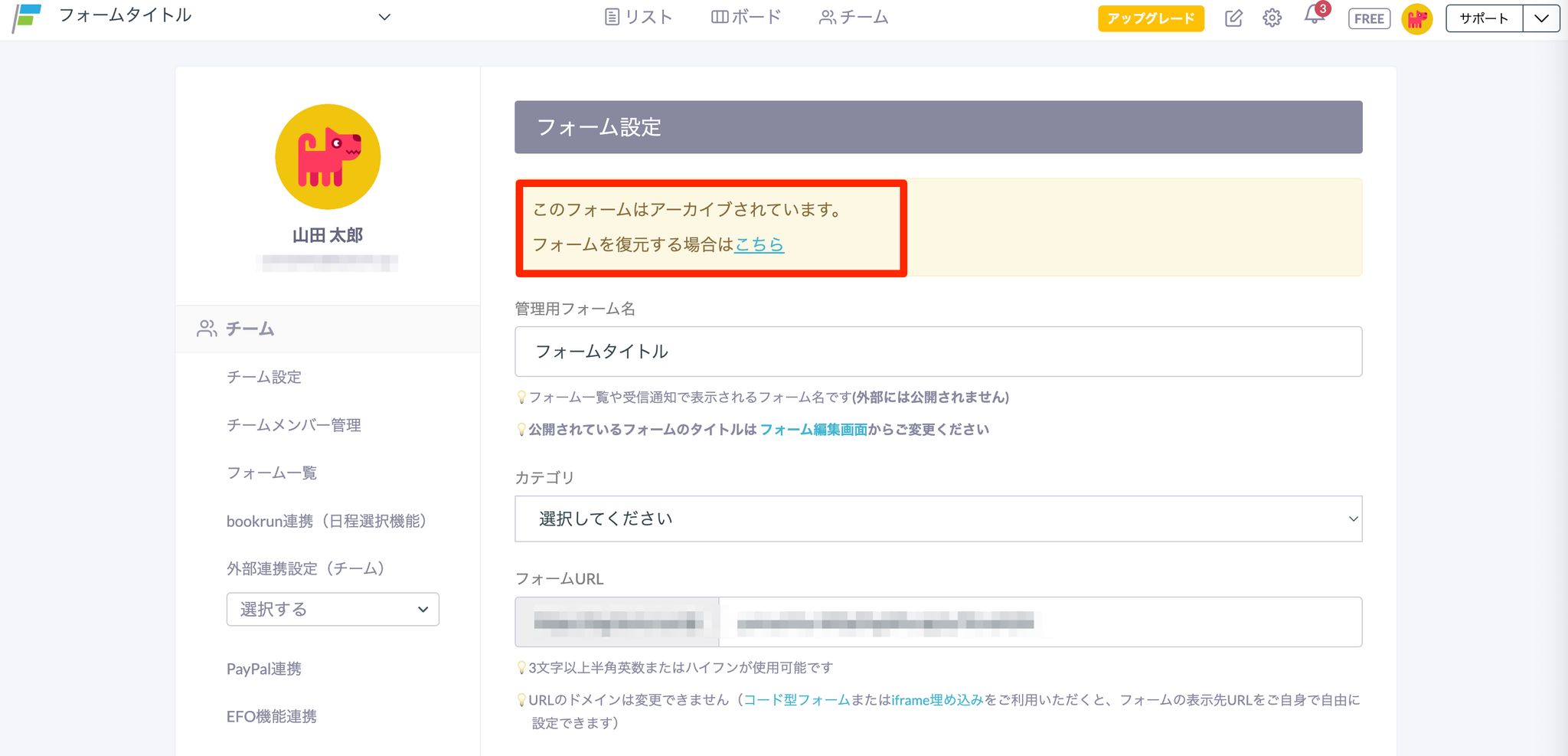Open settings gear icon in header
The width and height of the screenshot is (1568, 756).
(x=1272, y=18)
